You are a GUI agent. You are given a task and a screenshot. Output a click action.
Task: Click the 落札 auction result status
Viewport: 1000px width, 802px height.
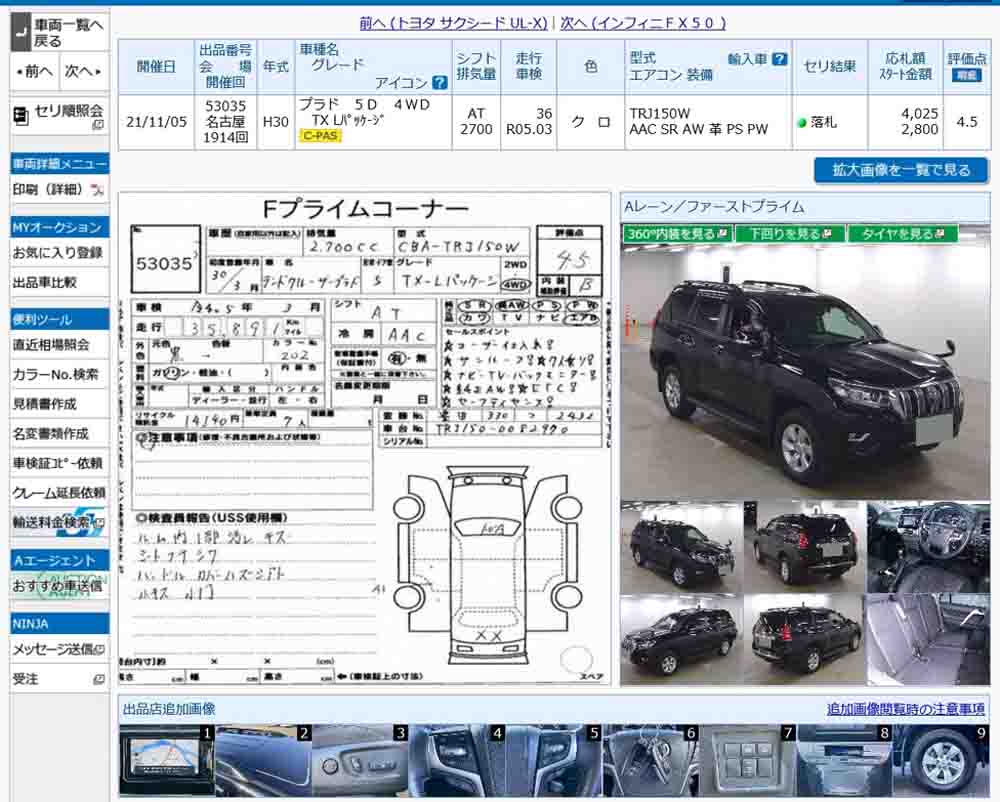pyautogui.click(x=823, y=122)
